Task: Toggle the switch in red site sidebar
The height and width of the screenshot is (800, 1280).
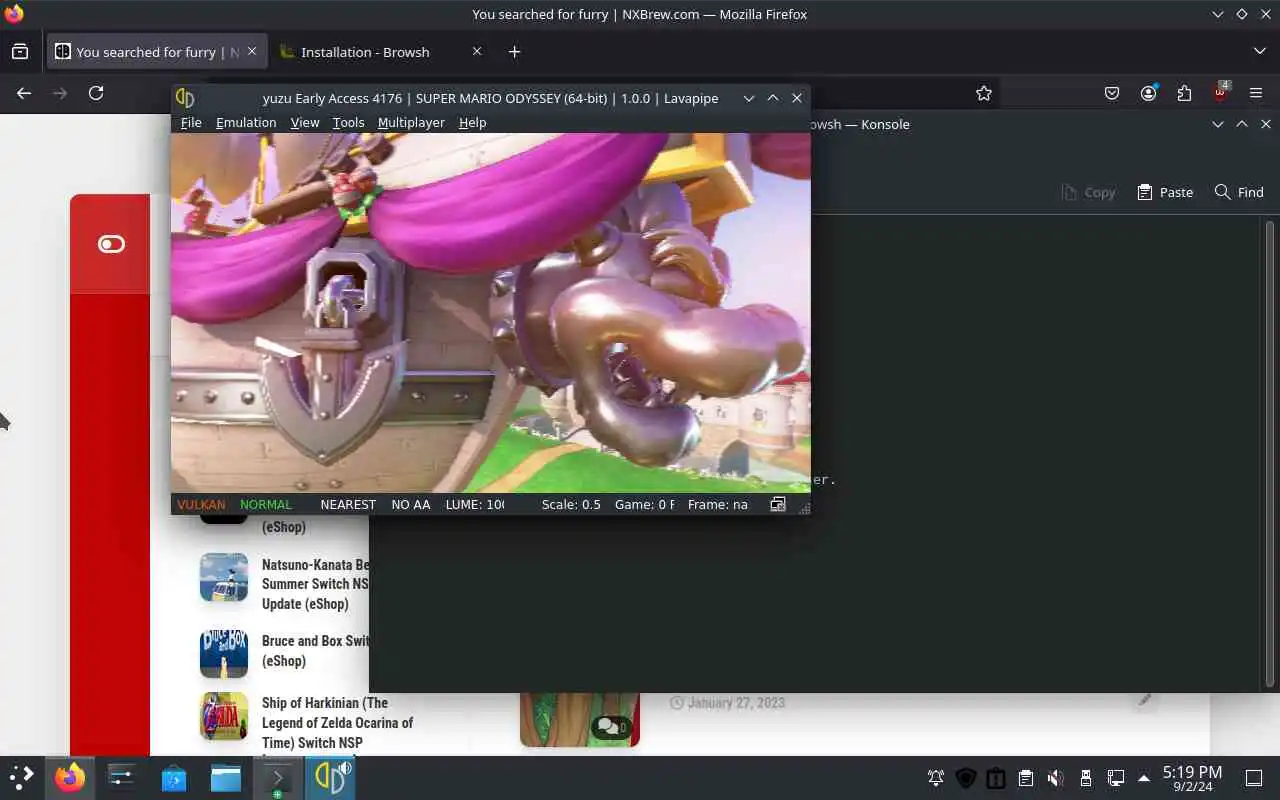Action: (111, 244)
